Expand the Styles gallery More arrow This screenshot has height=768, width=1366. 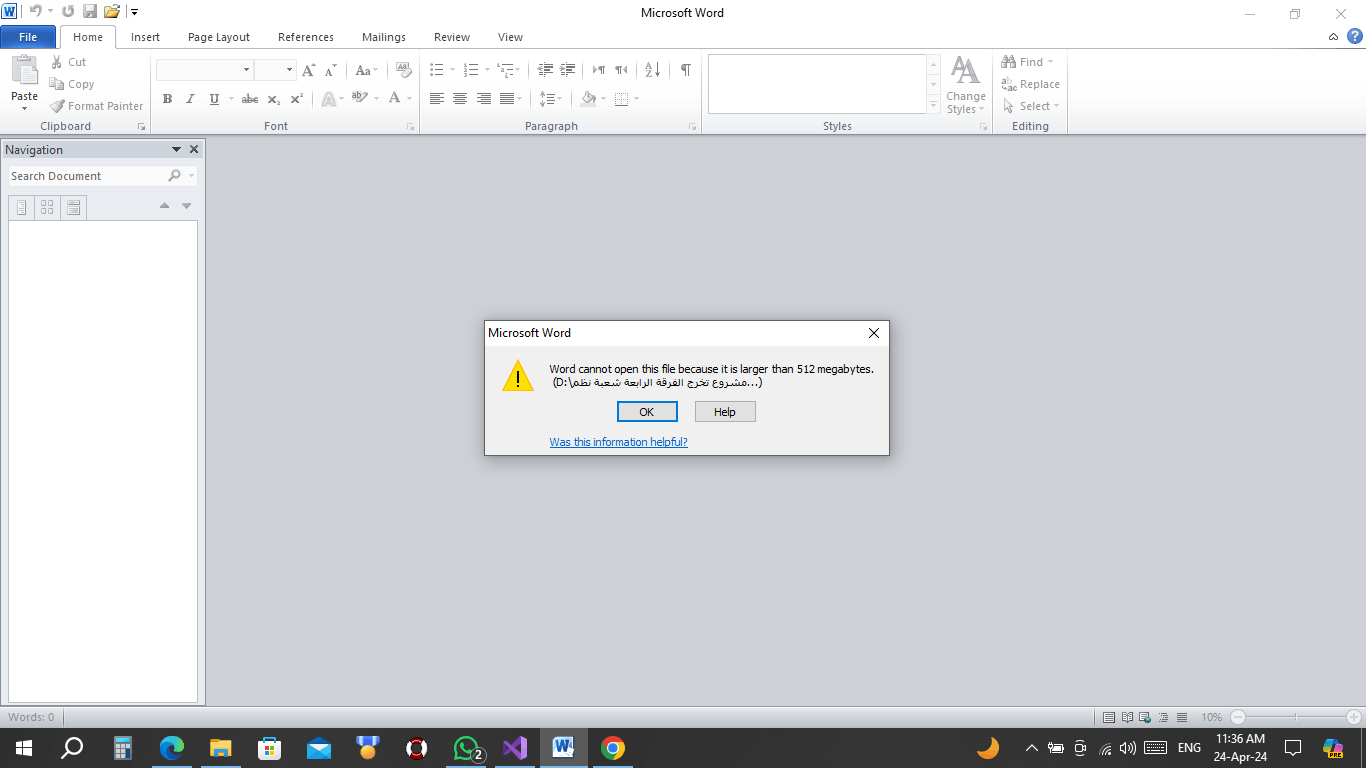click(934, 106)
